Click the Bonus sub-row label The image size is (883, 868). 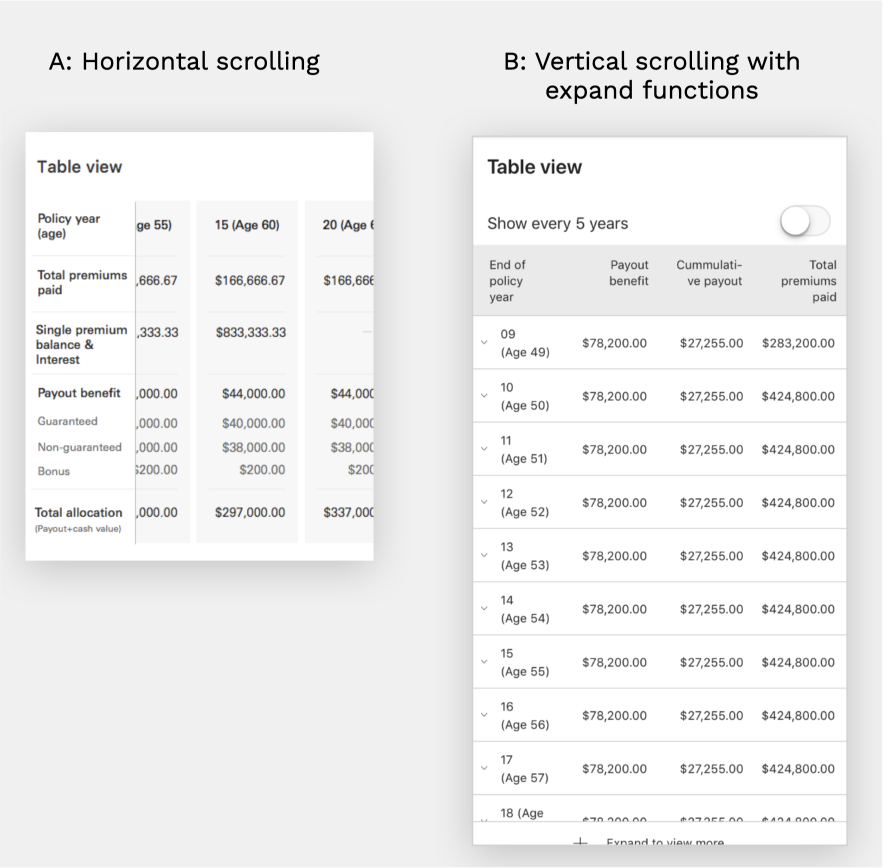tap(53, 471)
